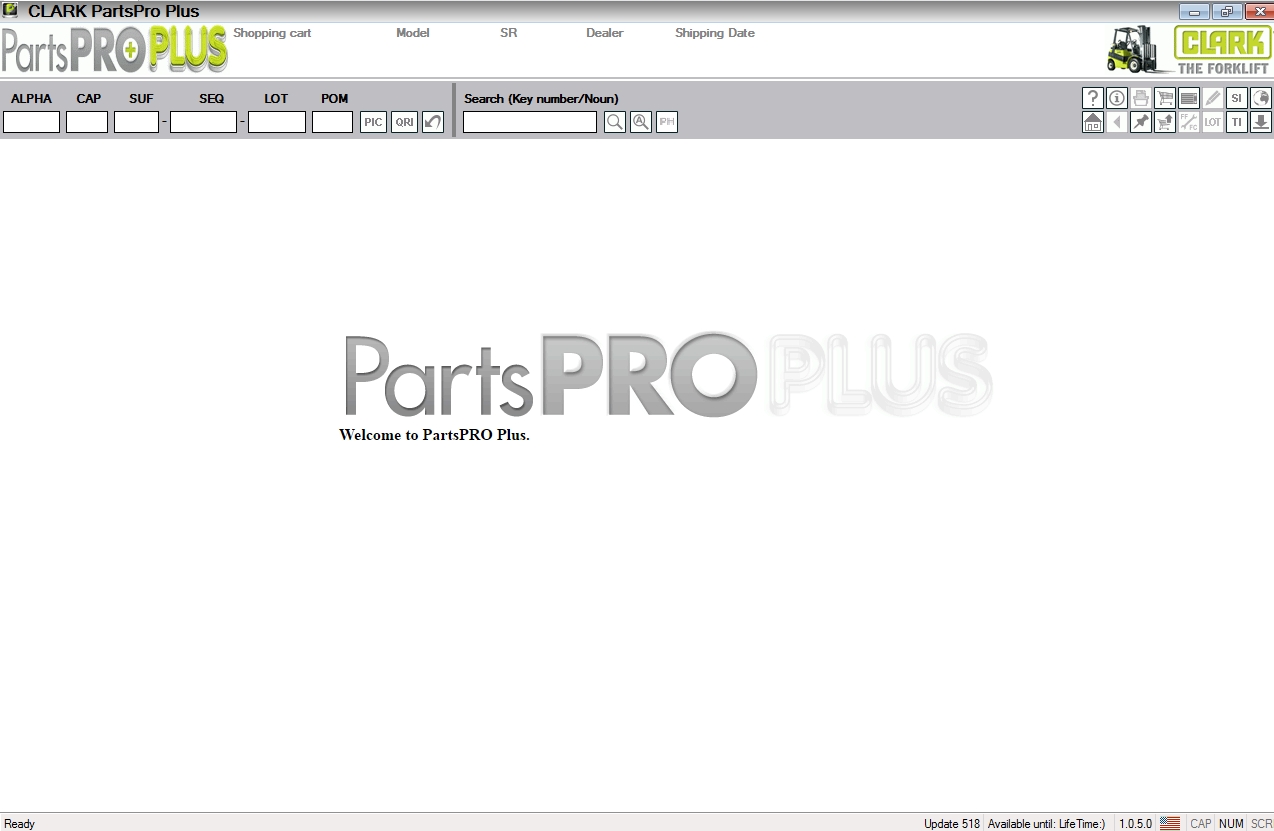Focus the SEQ input field
This screenshot has height=831, width=1274.
click(204, 122)
